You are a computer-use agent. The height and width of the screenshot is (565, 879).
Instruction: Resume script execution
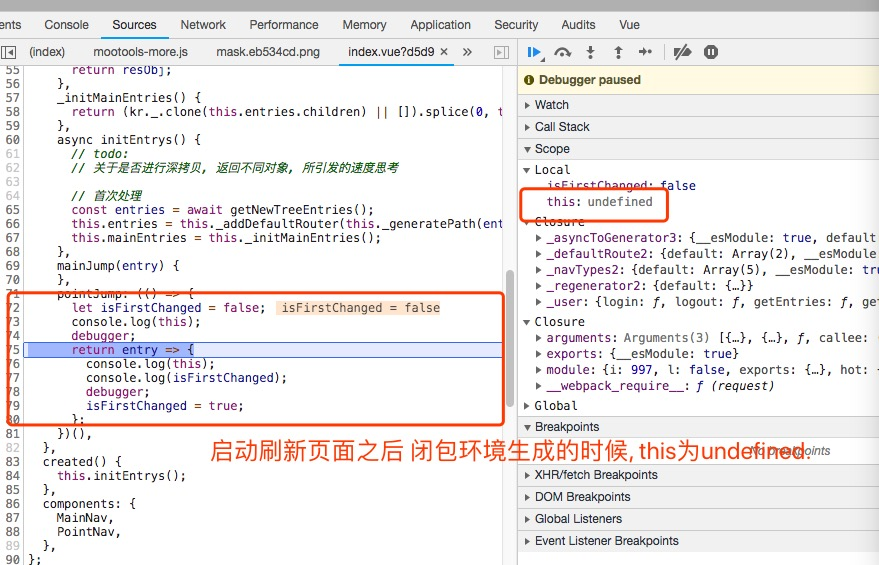click(x=534, y=53)
